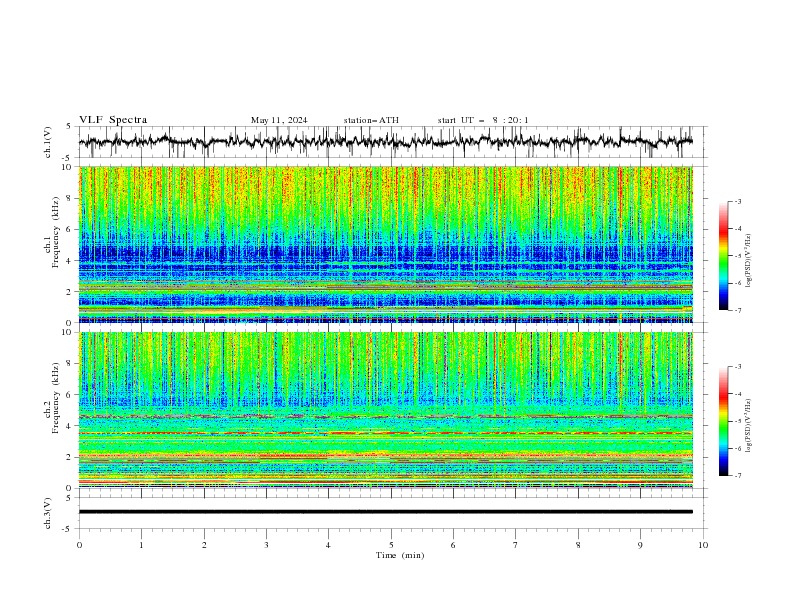Select the date text "May 11, 2024"

pos(279,120)
